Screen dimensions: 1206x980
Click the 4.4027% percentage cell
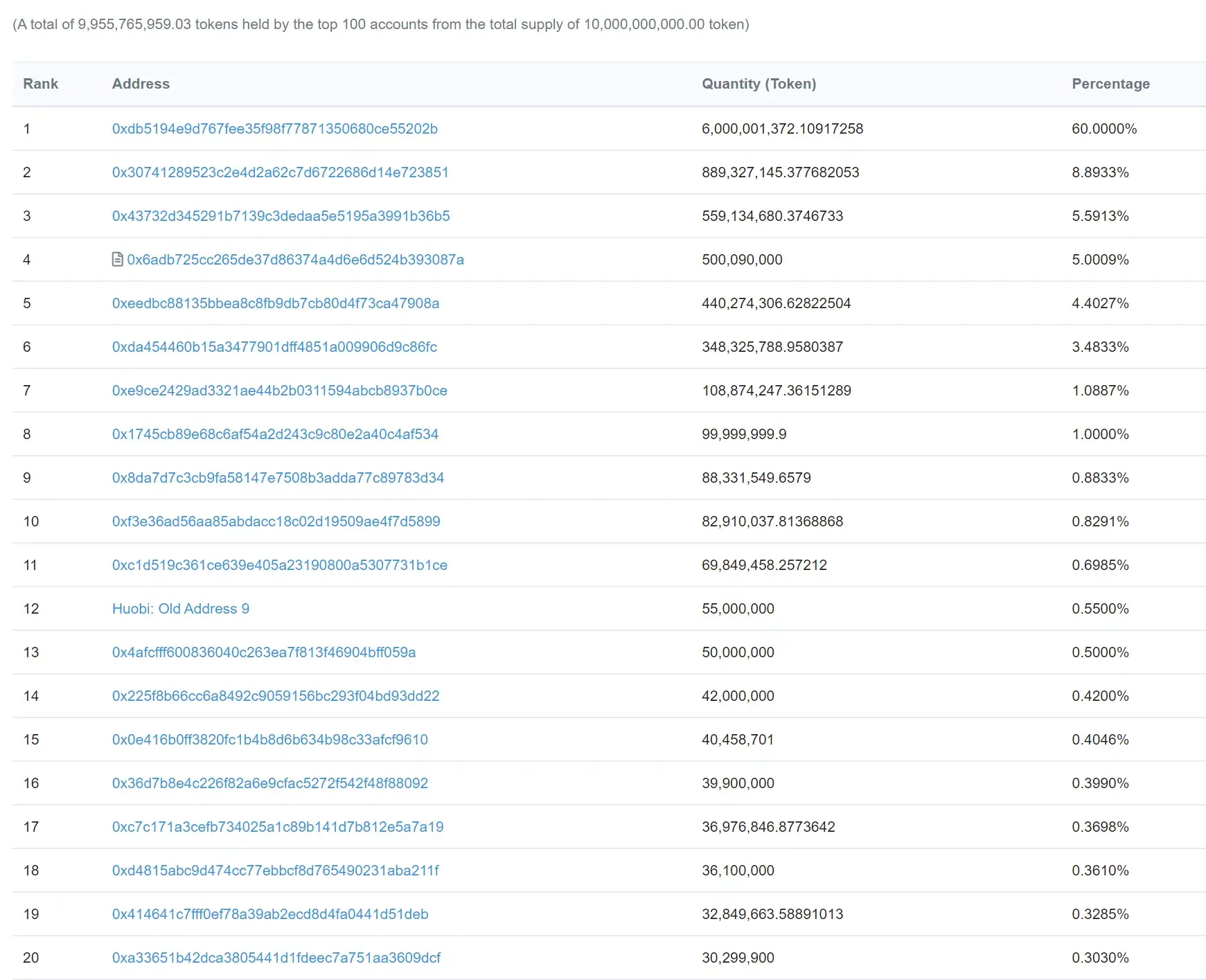click(1101, 303)
